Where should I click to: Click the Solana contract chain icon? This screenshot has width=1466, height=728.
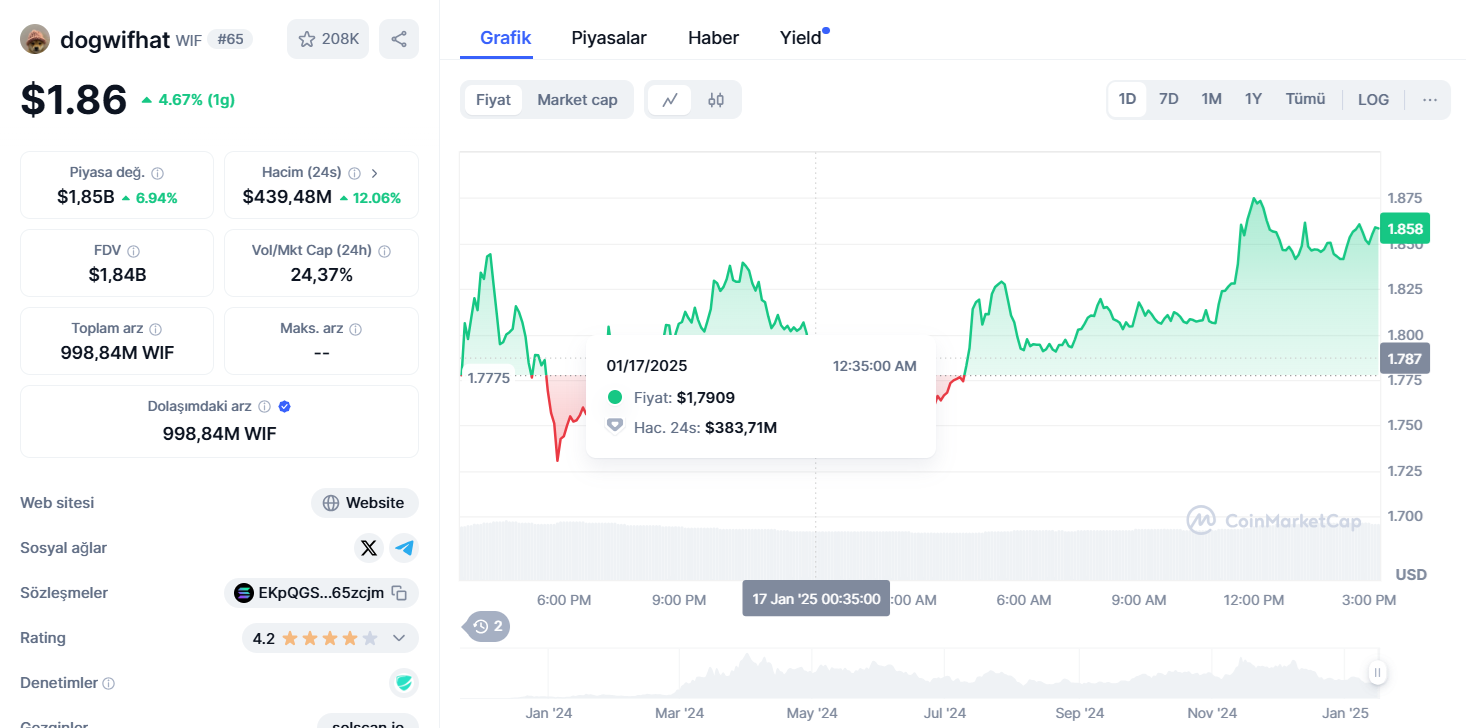(x=244, y=593)
